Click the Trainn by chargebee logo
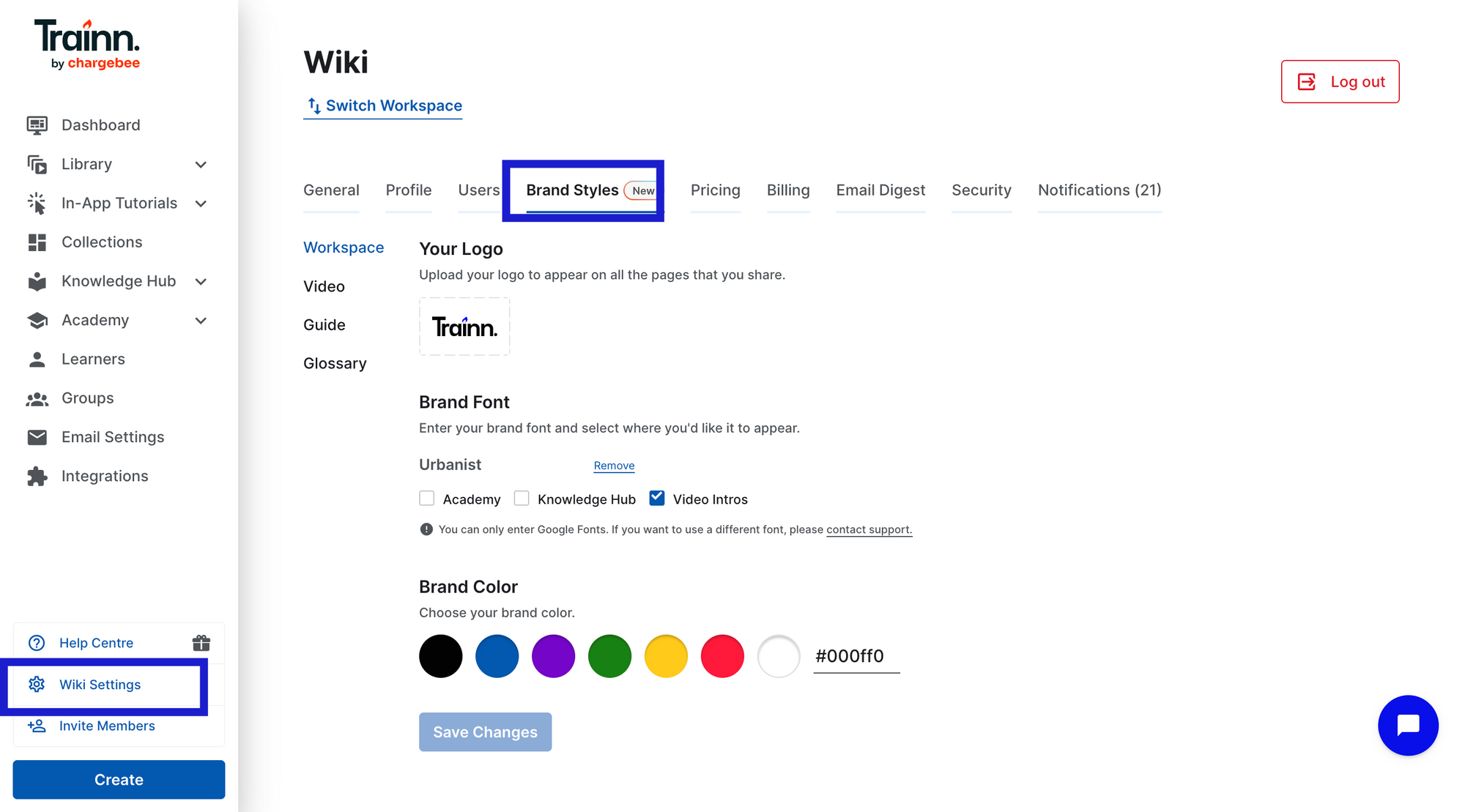The width and height of the screenshot is (1465, 812). (87, 45)
